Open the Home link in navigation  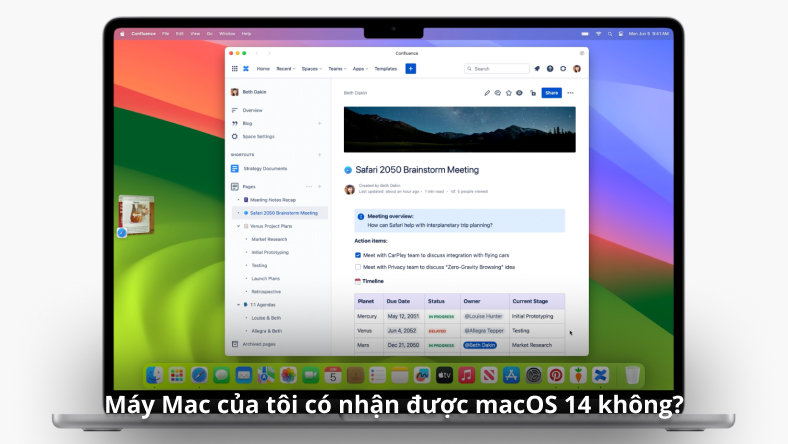click(x=263, y=69)
